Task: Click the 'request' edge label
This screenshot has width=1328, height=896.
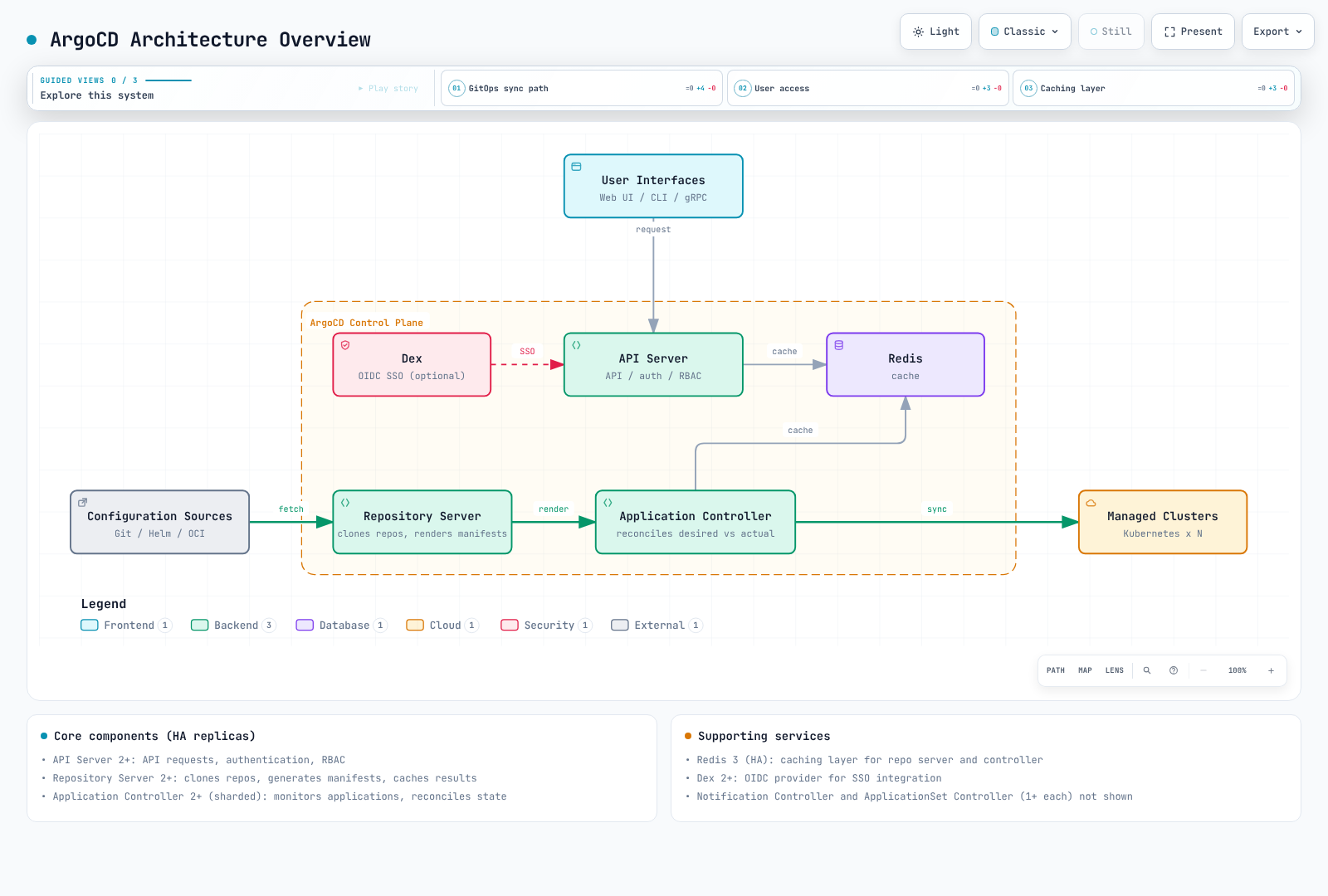Action: (x=653, y=230)
